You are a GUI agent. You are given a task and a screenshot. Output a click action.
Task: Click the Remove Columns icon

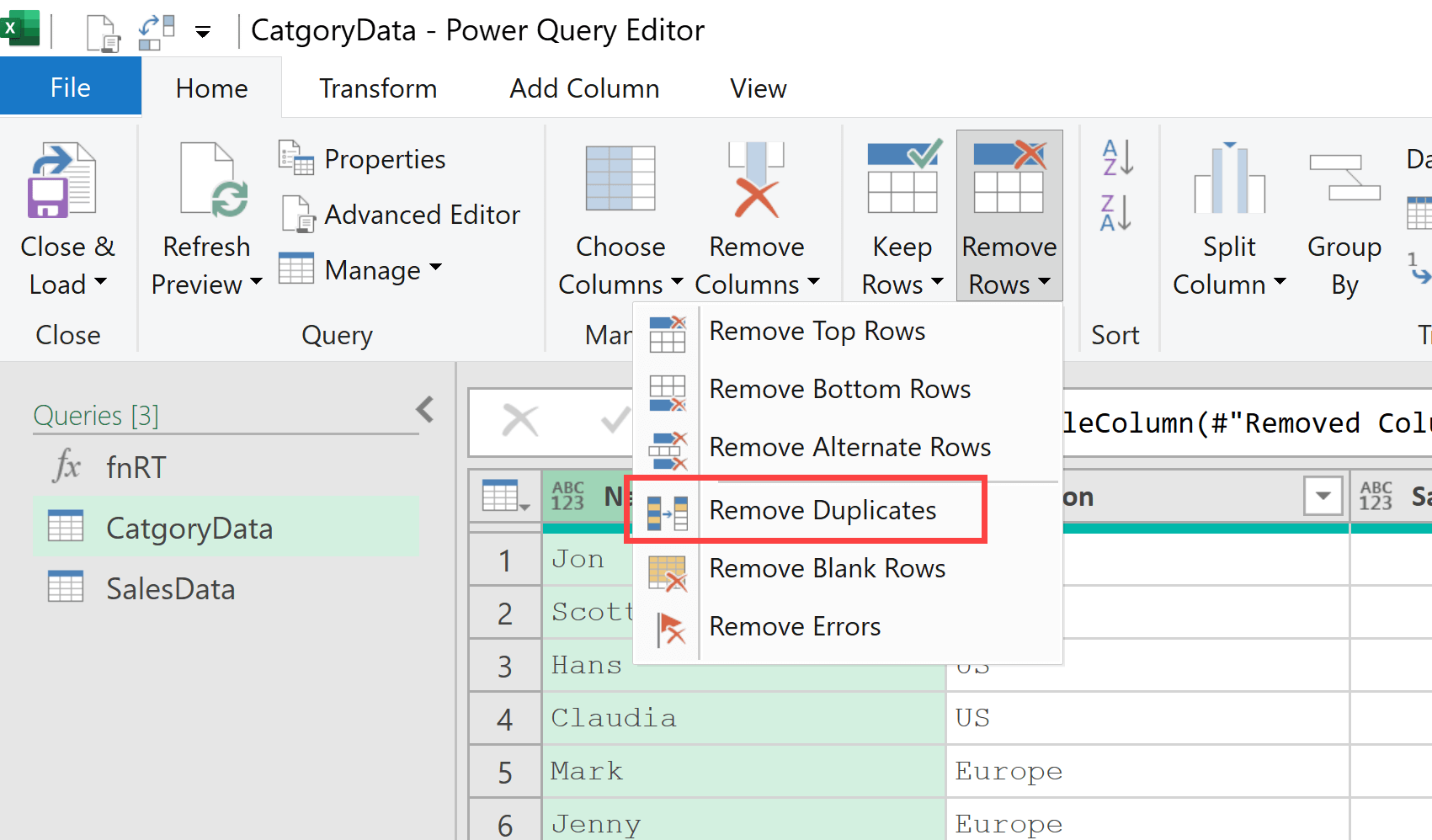pyautogui.click(x=756, y=179)
